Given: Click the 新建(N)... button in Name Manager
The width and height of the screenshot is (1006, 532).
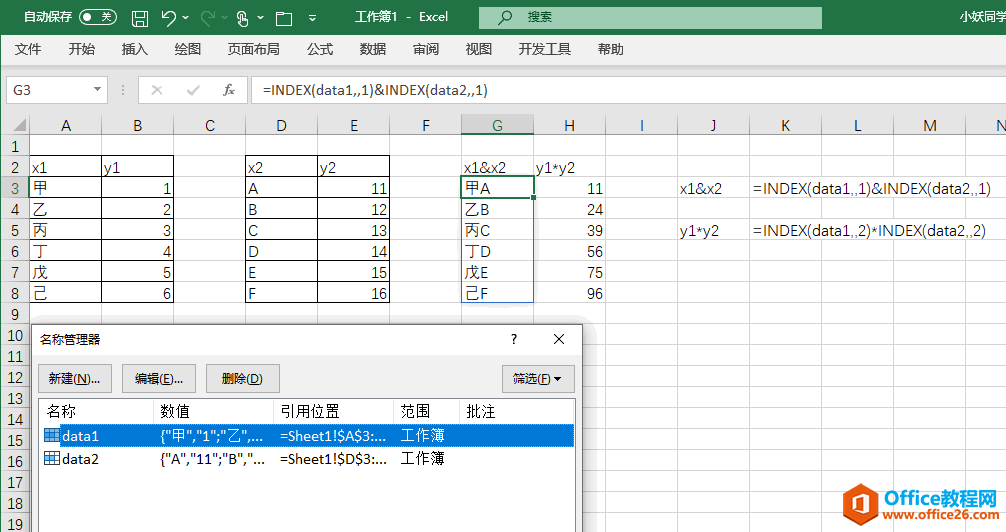Looking at the screenshot, I should (74, 379).
